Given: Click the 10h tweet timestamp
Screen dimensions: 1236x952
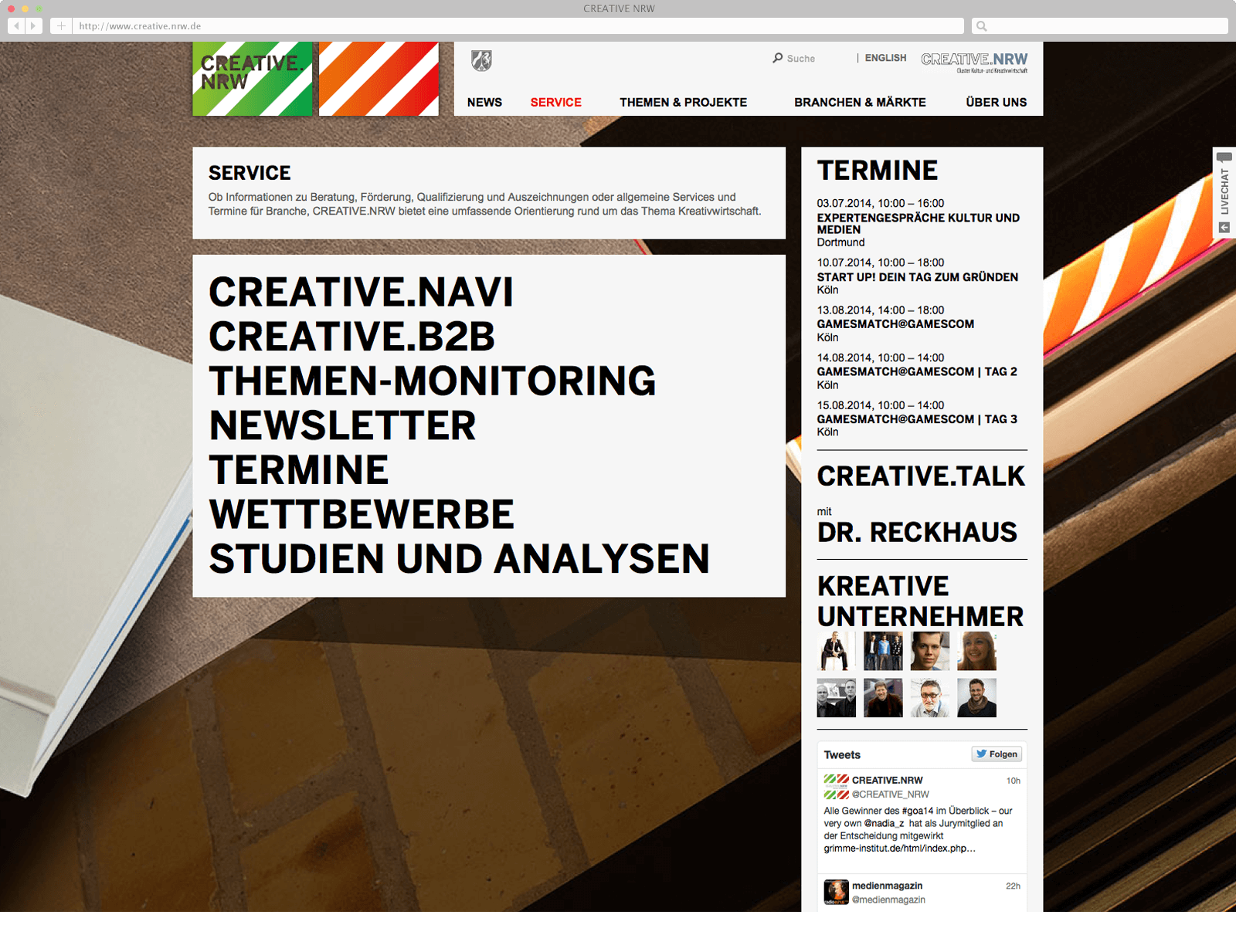Looking at the screenshot, I should [1013, 781].
